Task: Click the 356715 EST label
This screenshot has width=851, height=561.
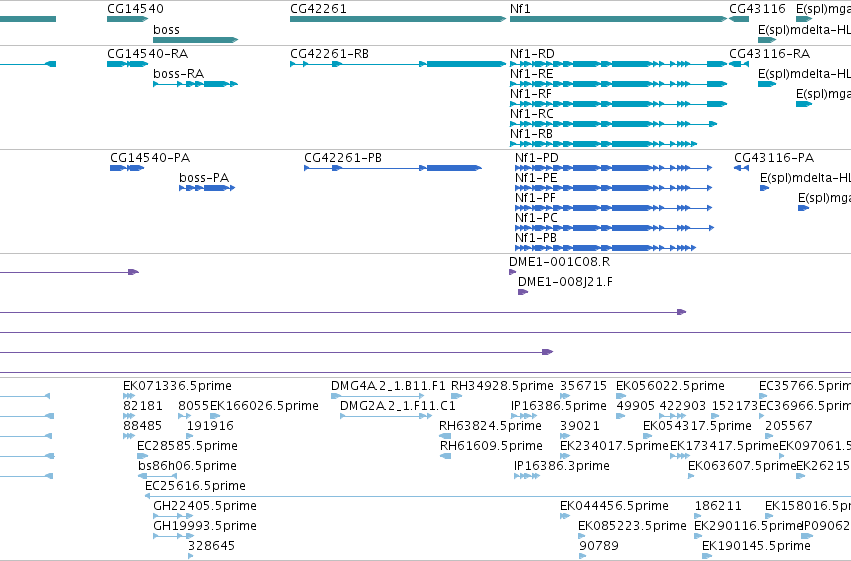Action: pos(583,386)
